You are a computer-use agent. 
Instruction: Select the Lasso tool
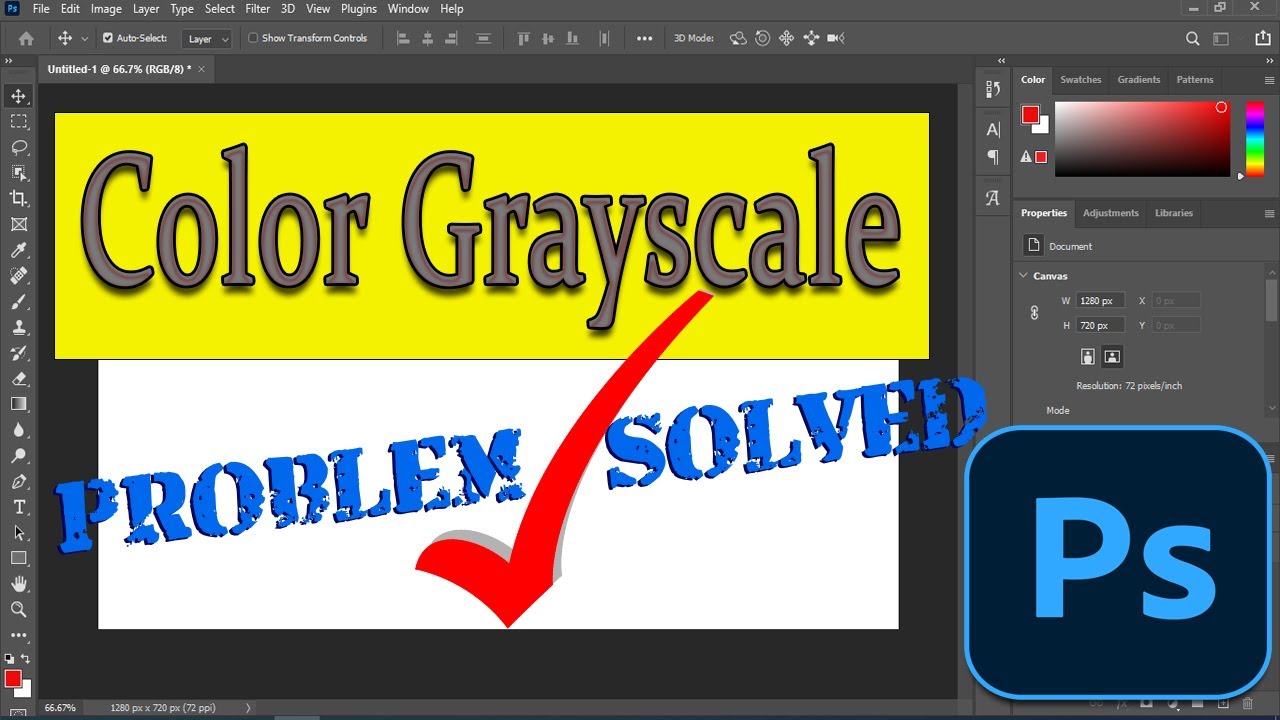click(x=19, y=147)
